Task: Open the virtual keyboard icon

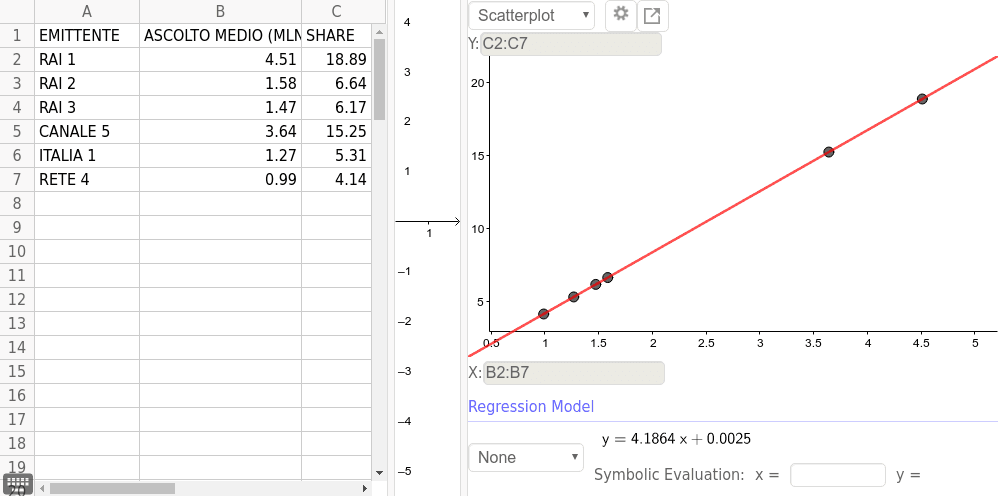Action: (x=17, y=483)
